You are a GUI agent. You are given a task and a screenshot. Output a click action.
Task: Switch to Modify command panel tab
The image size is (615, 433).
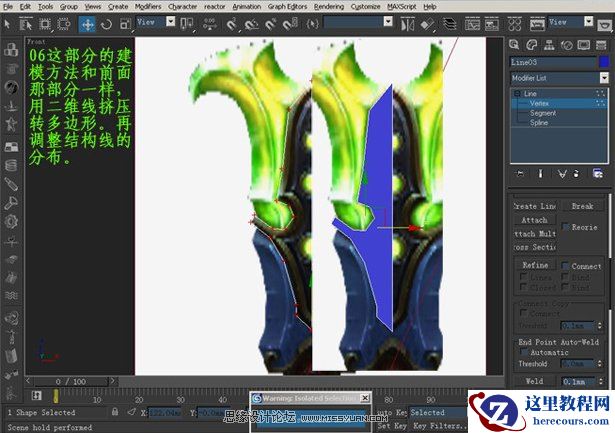coord(531,45)
